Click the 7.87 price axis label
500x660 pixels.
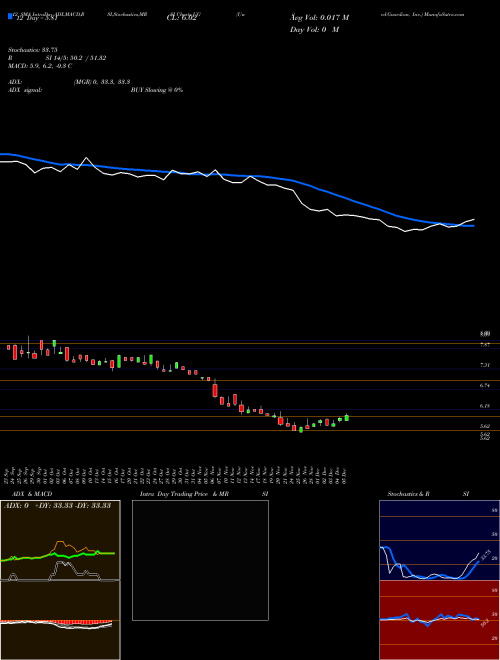pos(485,345)
